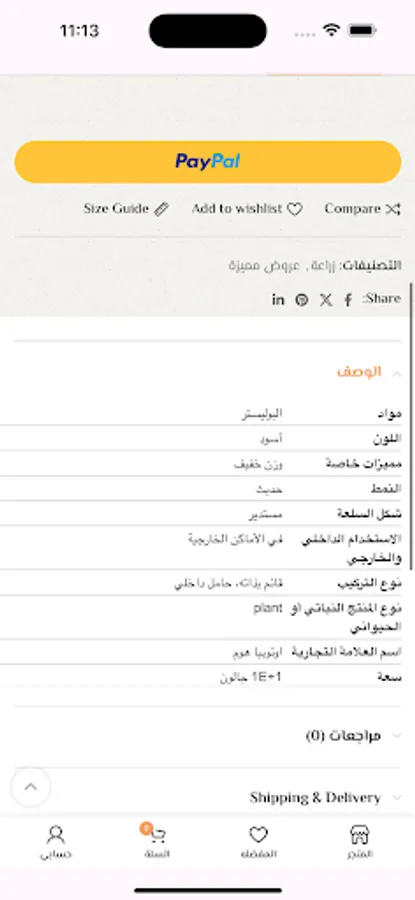Select the النمط row label
415x900 pixels.
pos(386,489)
